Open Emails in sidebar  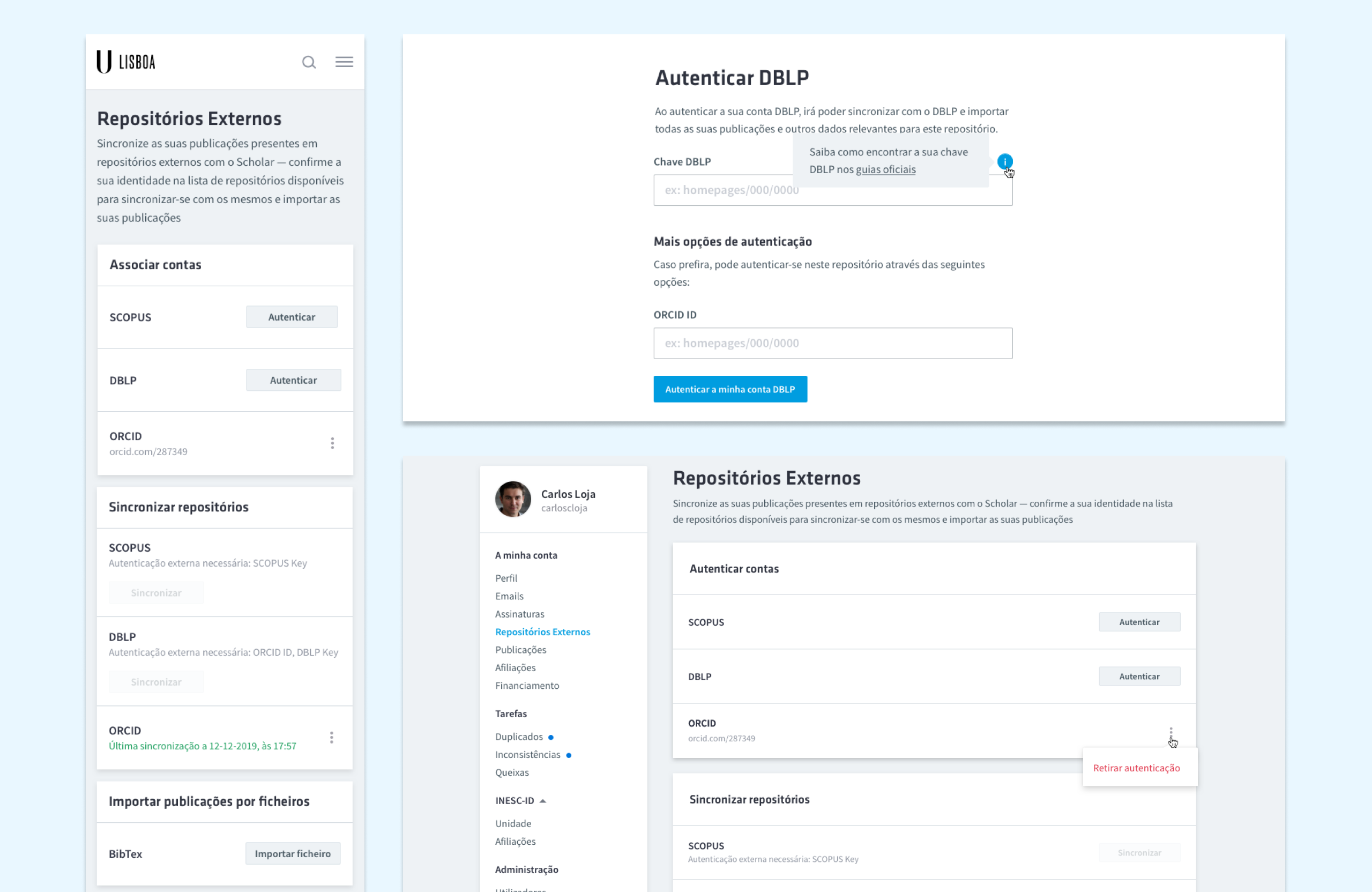[509, 596]
